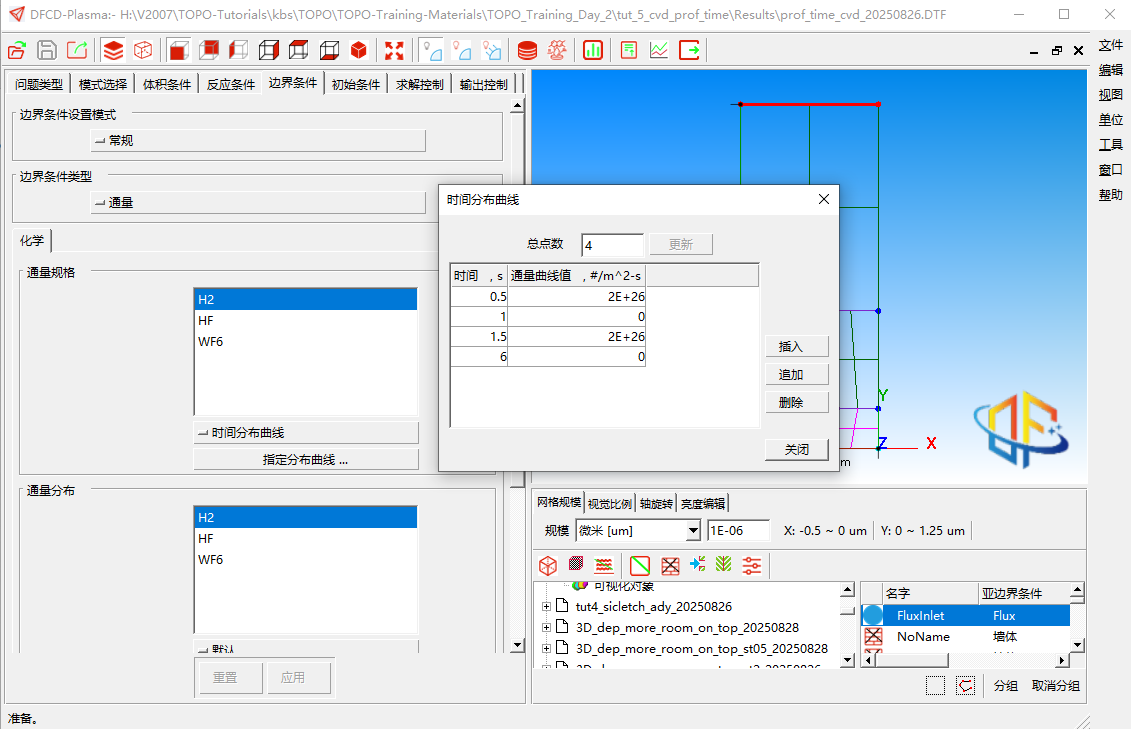Click the red exit arrow icon

[x=690, y=50]
